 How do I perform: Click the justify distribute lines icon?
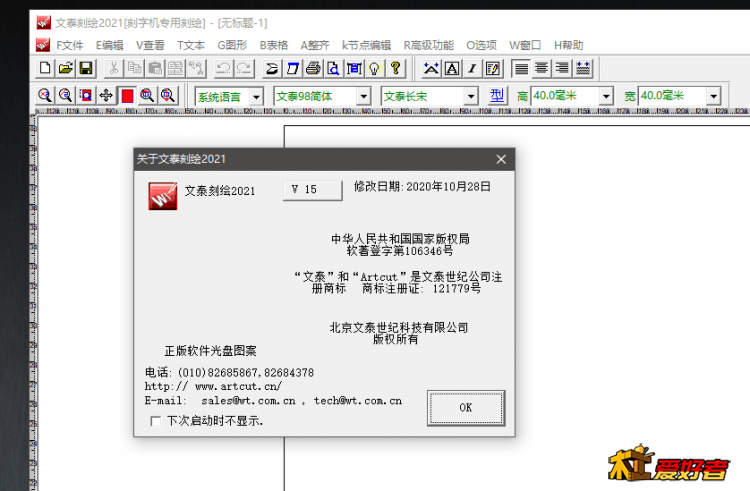[x=583, y=68]
